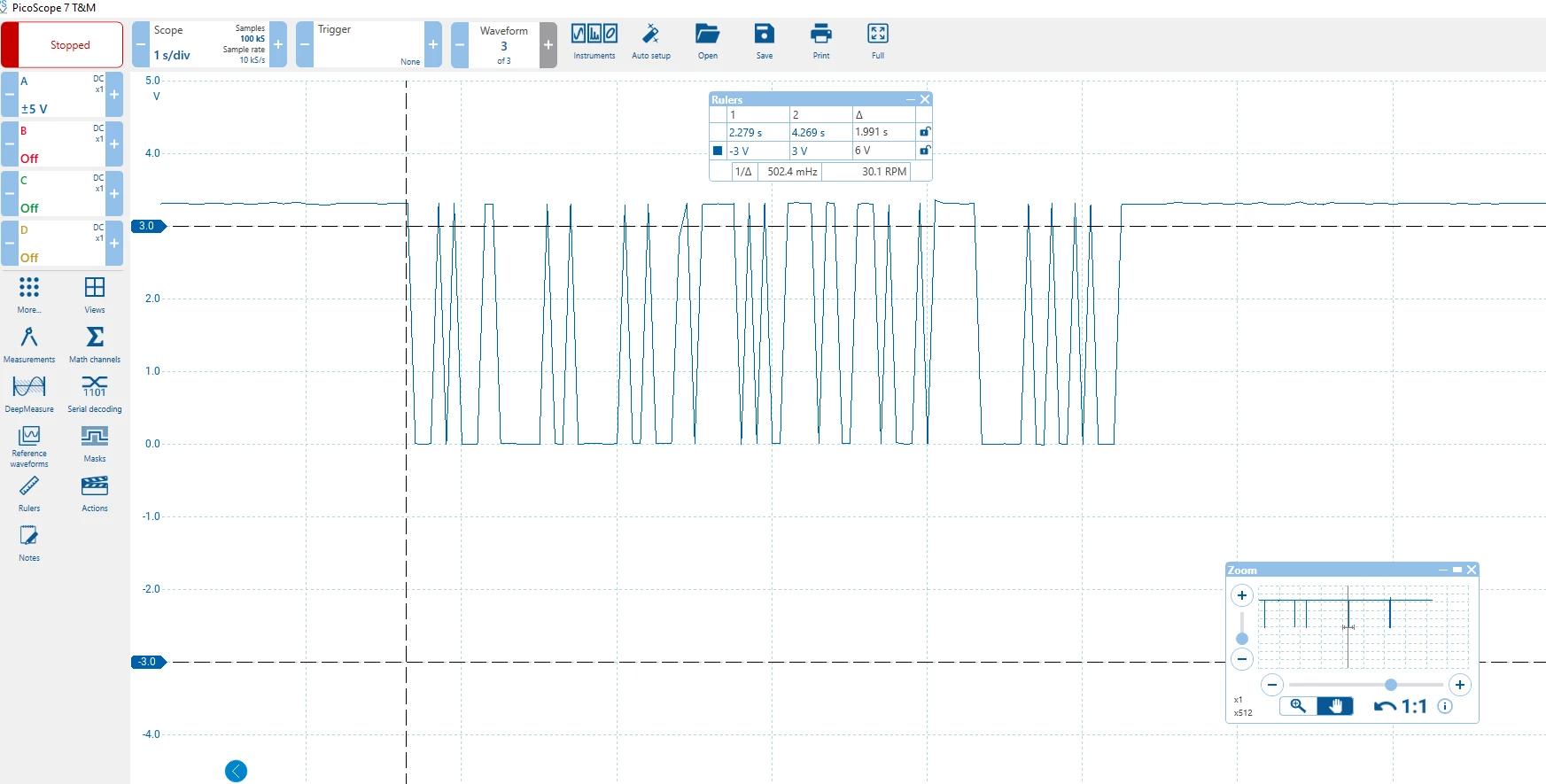Open the Masks tool
1546x784 pixels.
pos(95,443)
